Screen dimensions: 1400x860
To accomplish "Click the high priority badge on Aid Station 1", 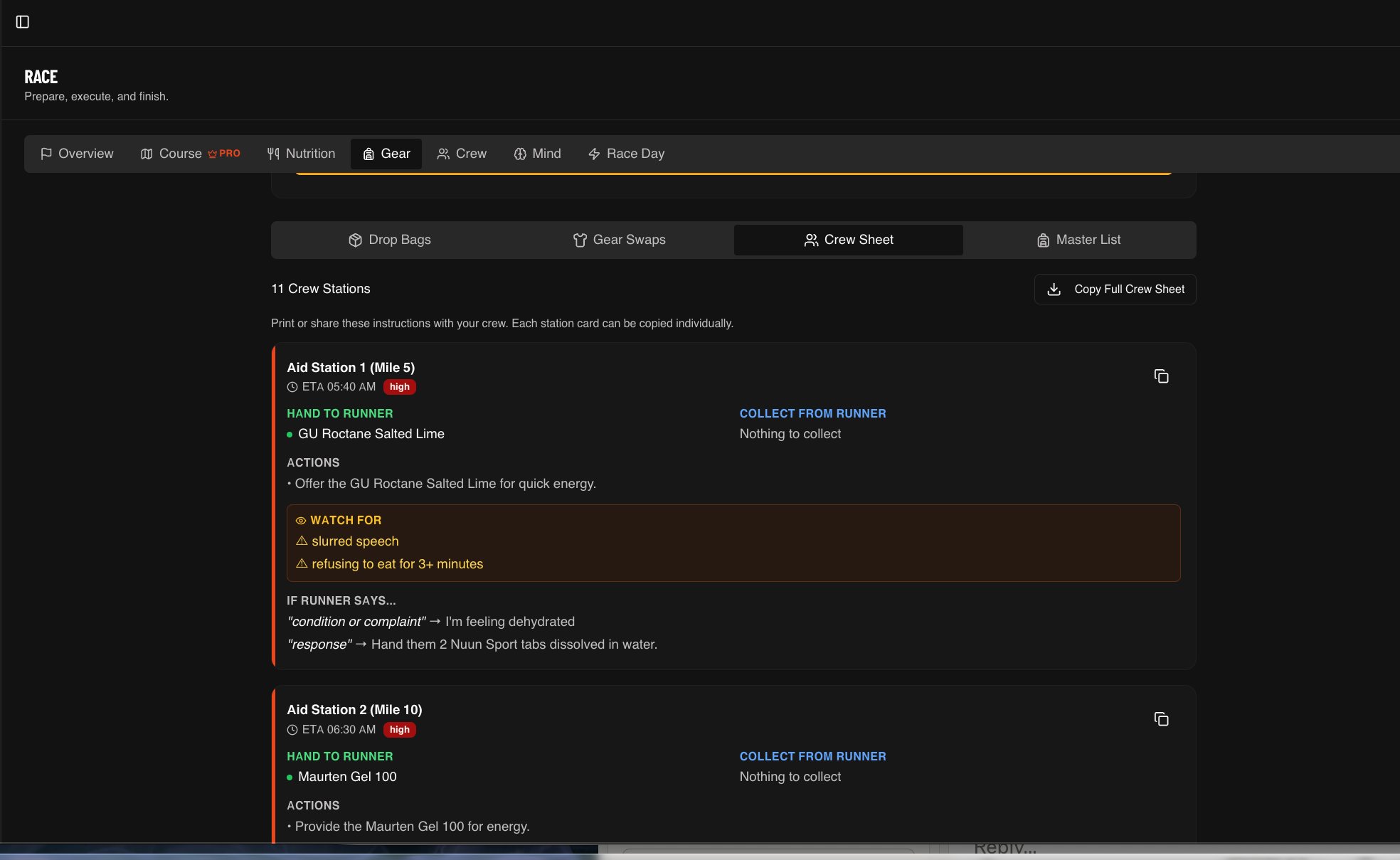I will 399,387.
